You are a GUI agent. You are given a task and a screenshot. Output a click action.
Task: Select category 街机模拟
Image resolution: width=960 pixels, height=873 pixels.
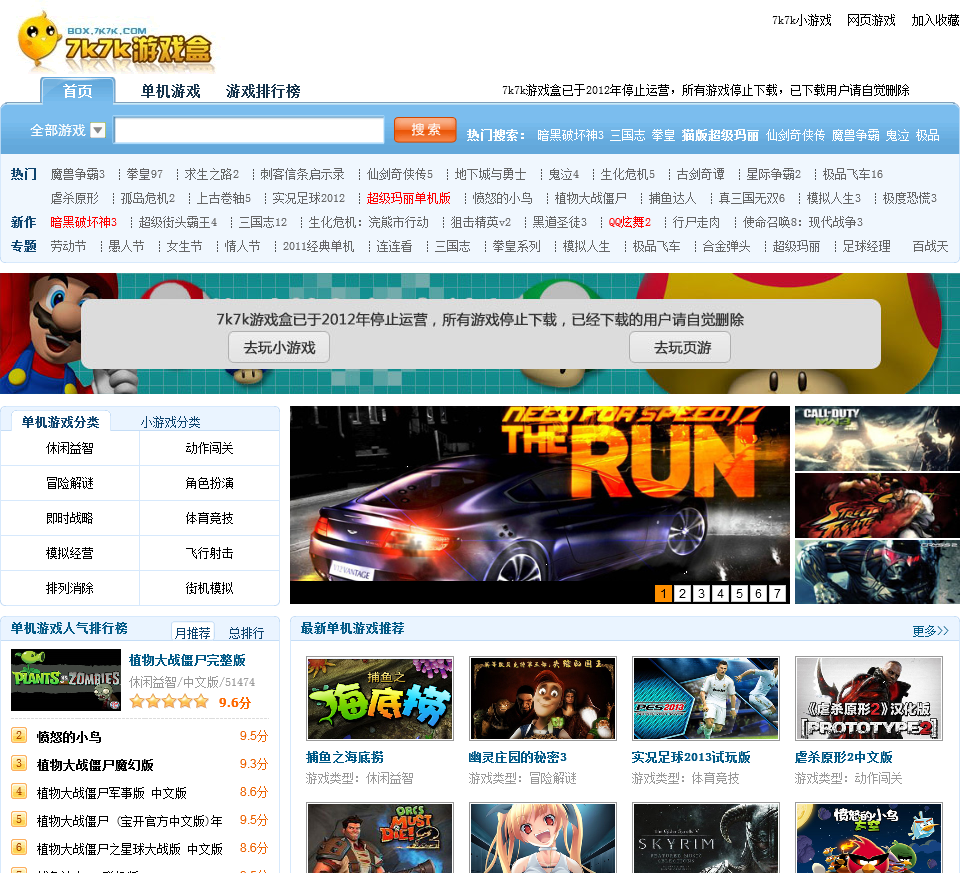[x=209, y=588]
